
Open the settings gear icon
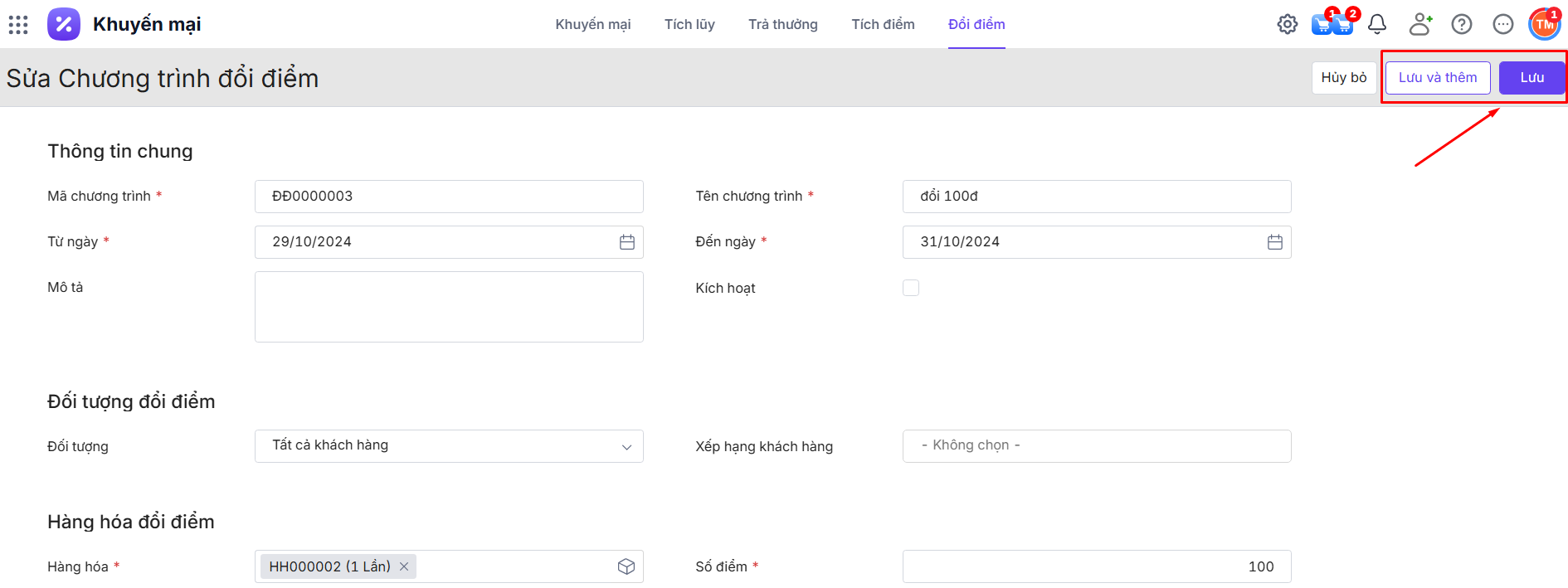click(x=1287, y=25)
